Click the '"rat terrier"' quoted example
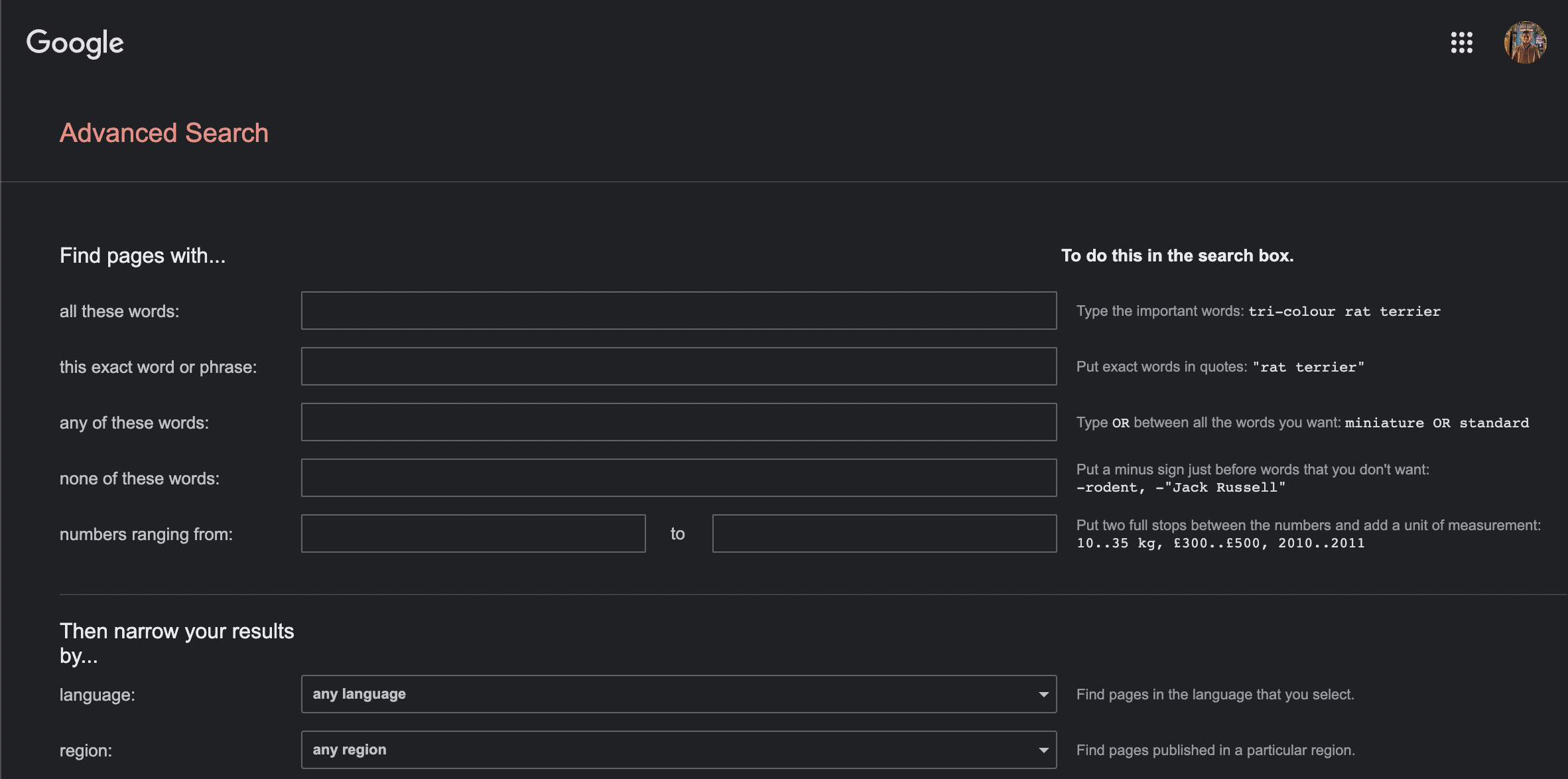This screenshot has width=1568, height=779. point(1308,367)
